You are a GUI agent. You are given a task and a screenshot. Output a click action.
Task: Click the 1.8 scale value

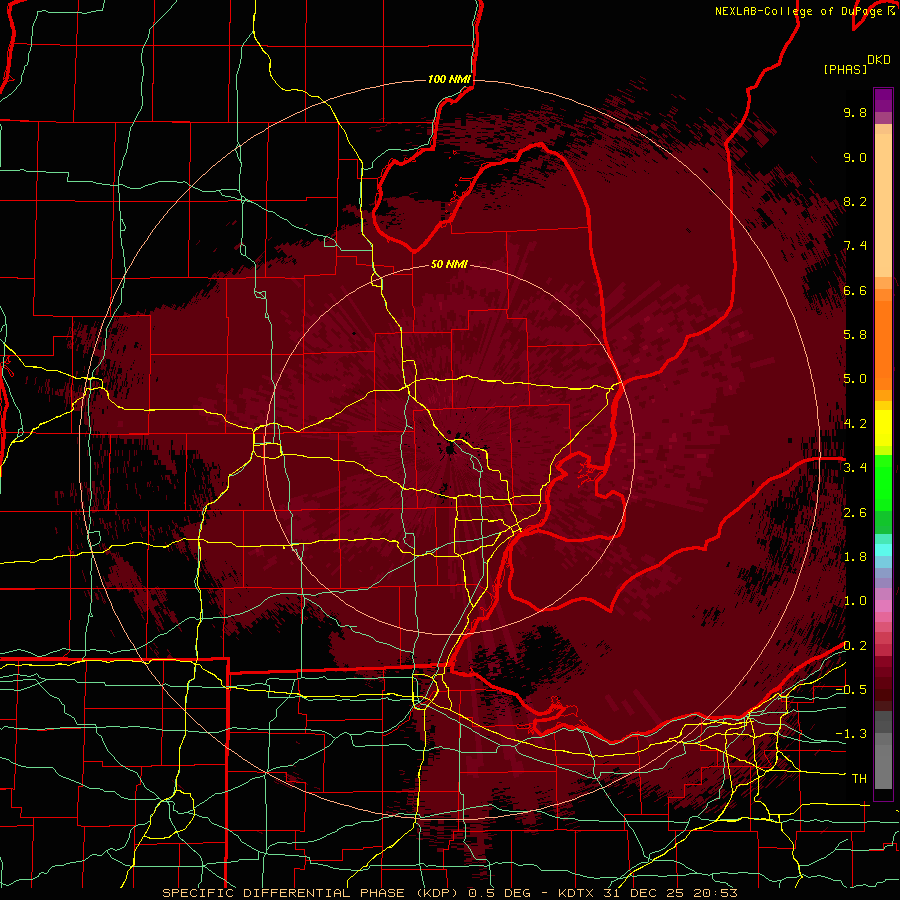tap(855, 557)
